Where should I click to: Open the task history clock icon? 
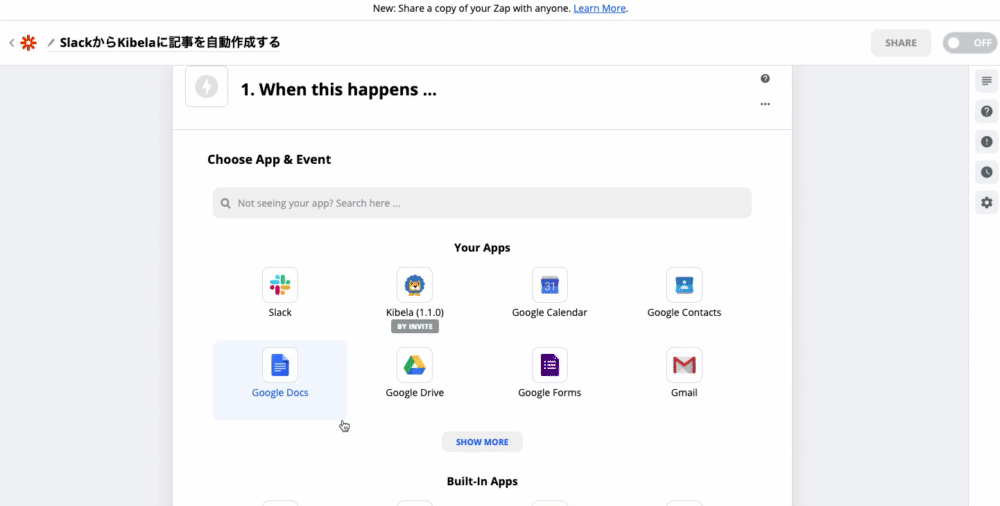pos(987,172)
